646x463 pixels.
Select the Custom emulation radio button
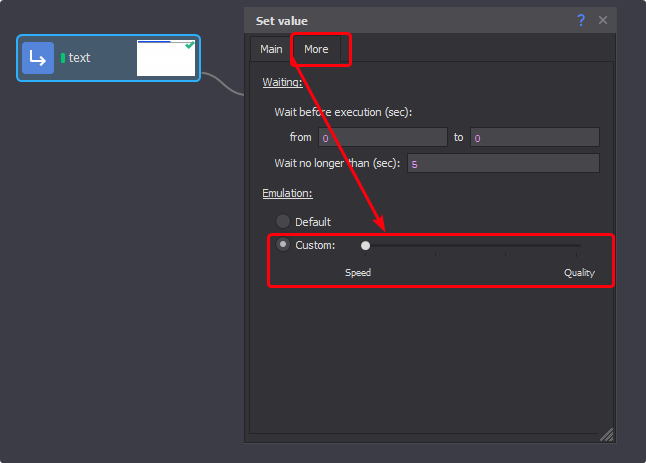coord(283,244)
